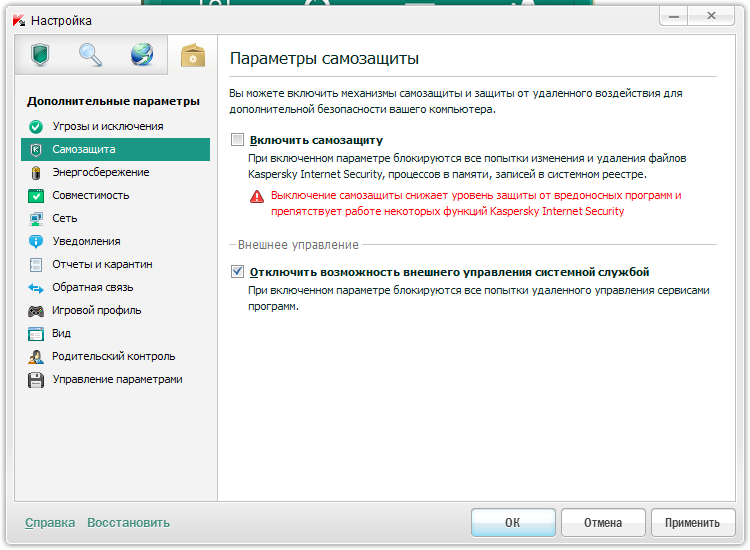Close the Настройка window

711,16
